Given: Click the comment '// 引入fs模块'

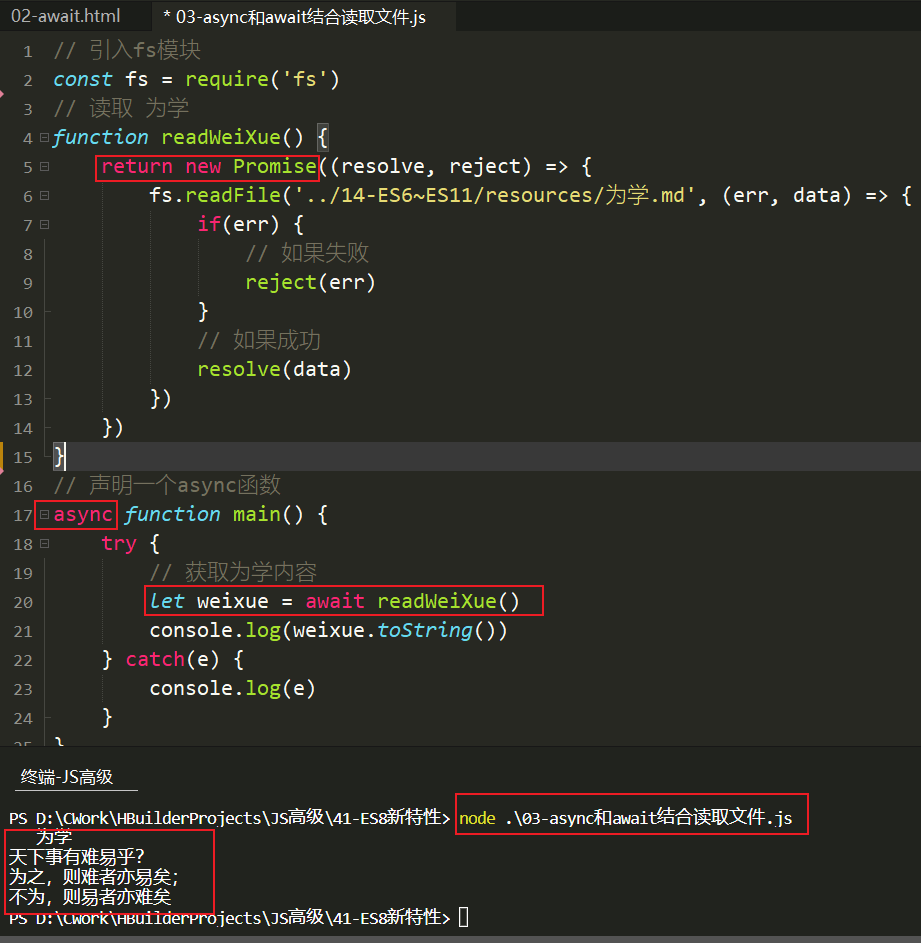Looking at the screenshot, I should (x=127, y=50).
